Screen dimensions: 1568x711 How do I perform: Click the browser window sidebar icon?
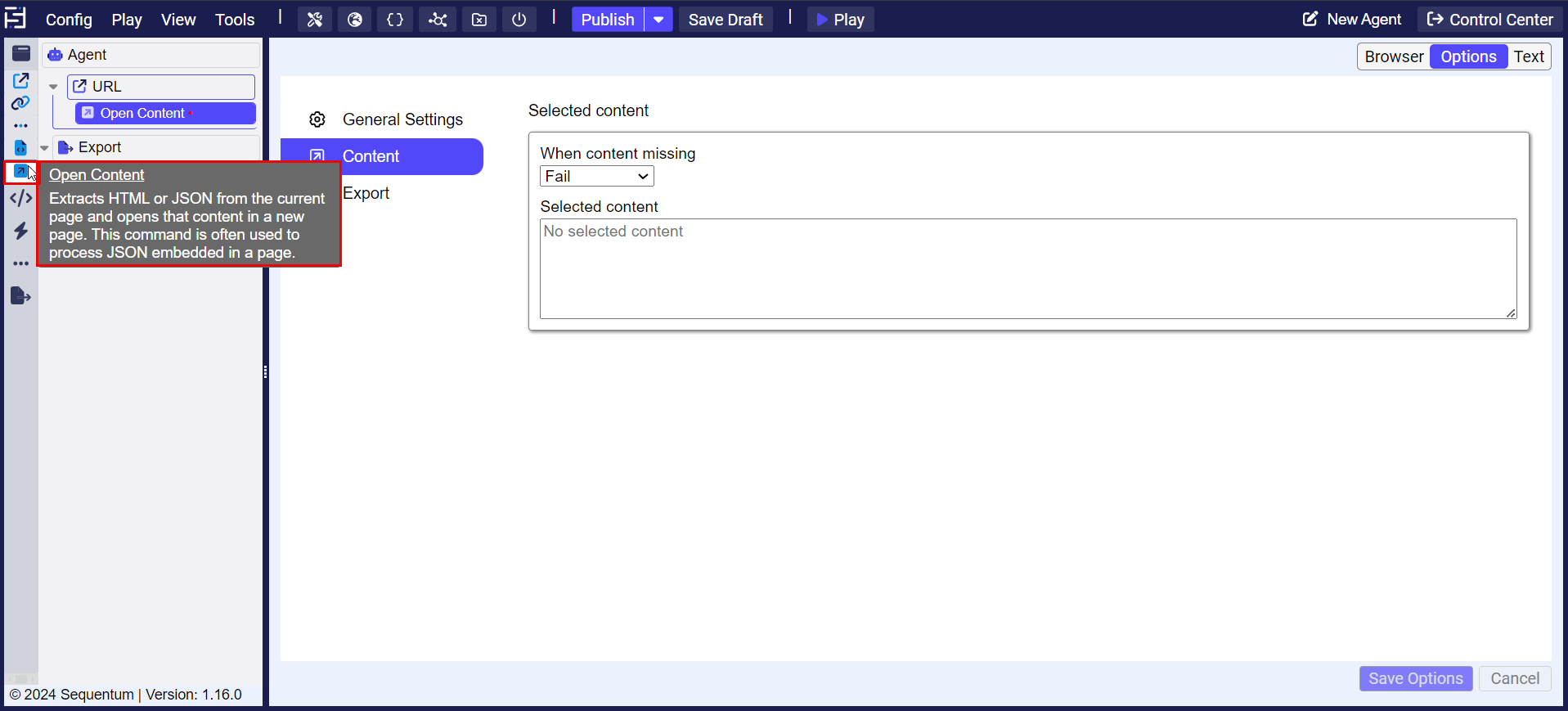tap(21, 54)
